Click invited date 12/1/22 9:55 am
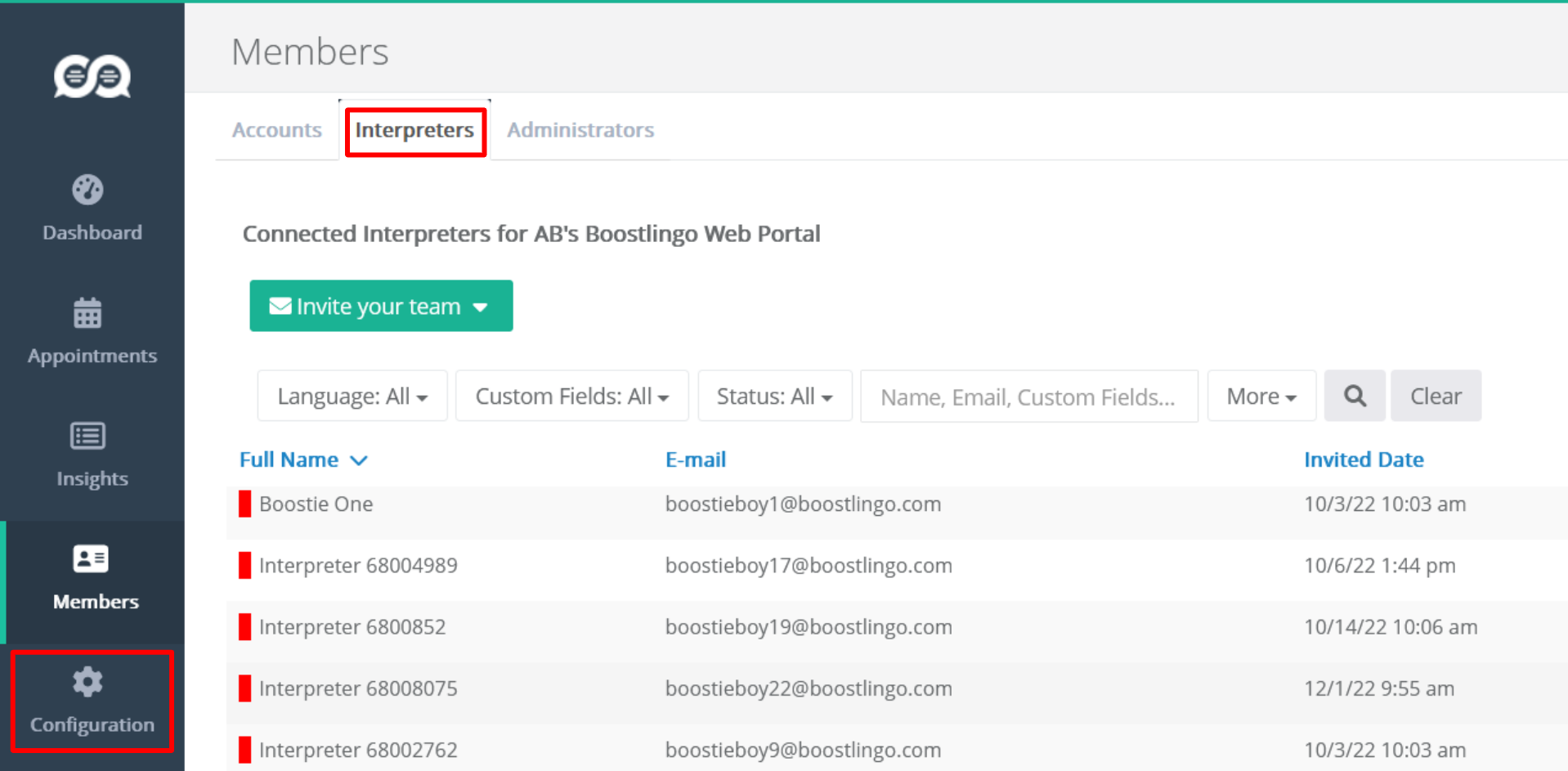 point(1379,688)
